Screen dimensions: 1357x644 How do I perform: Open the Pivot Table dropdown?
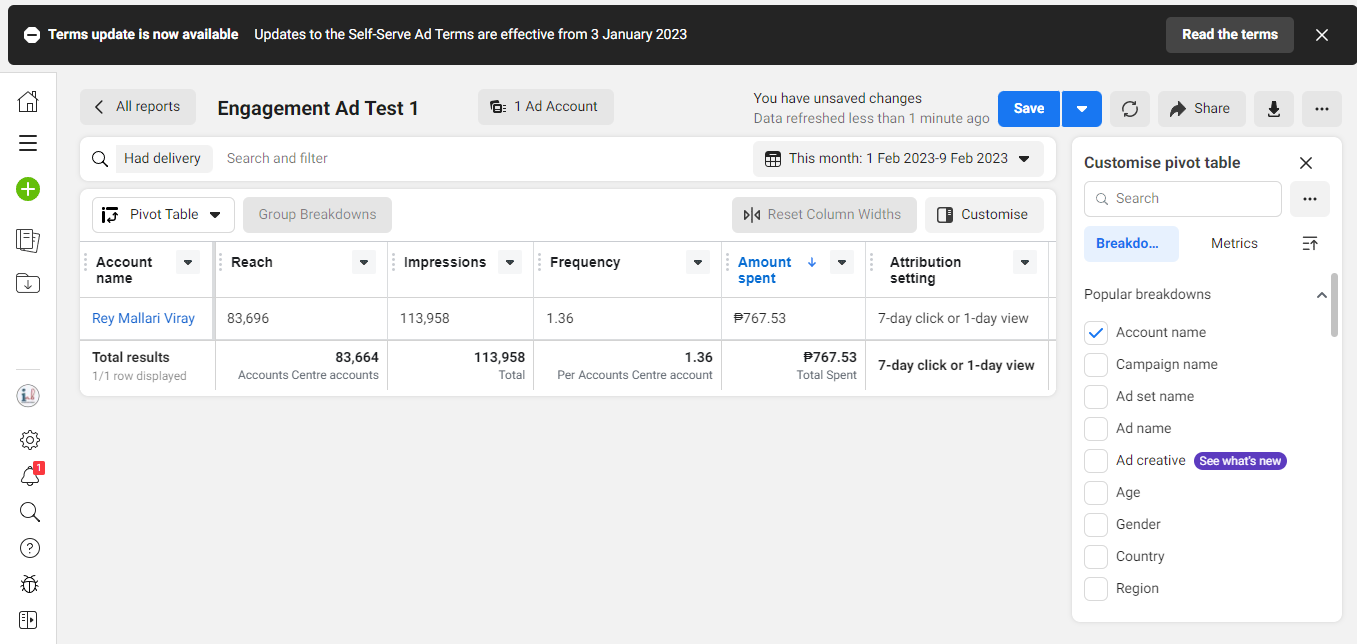163,215
